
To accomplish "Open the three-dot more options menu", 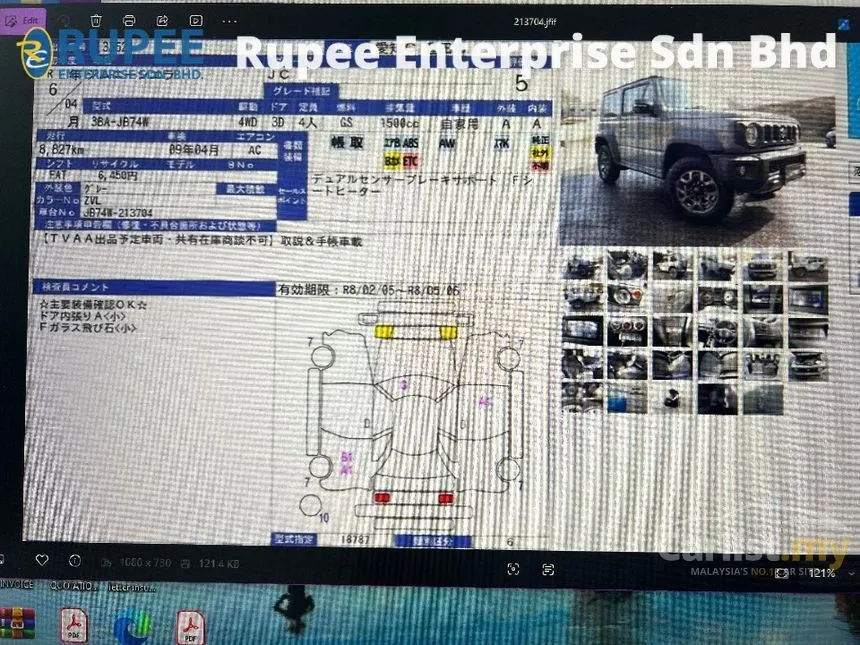I will (229, 21).
